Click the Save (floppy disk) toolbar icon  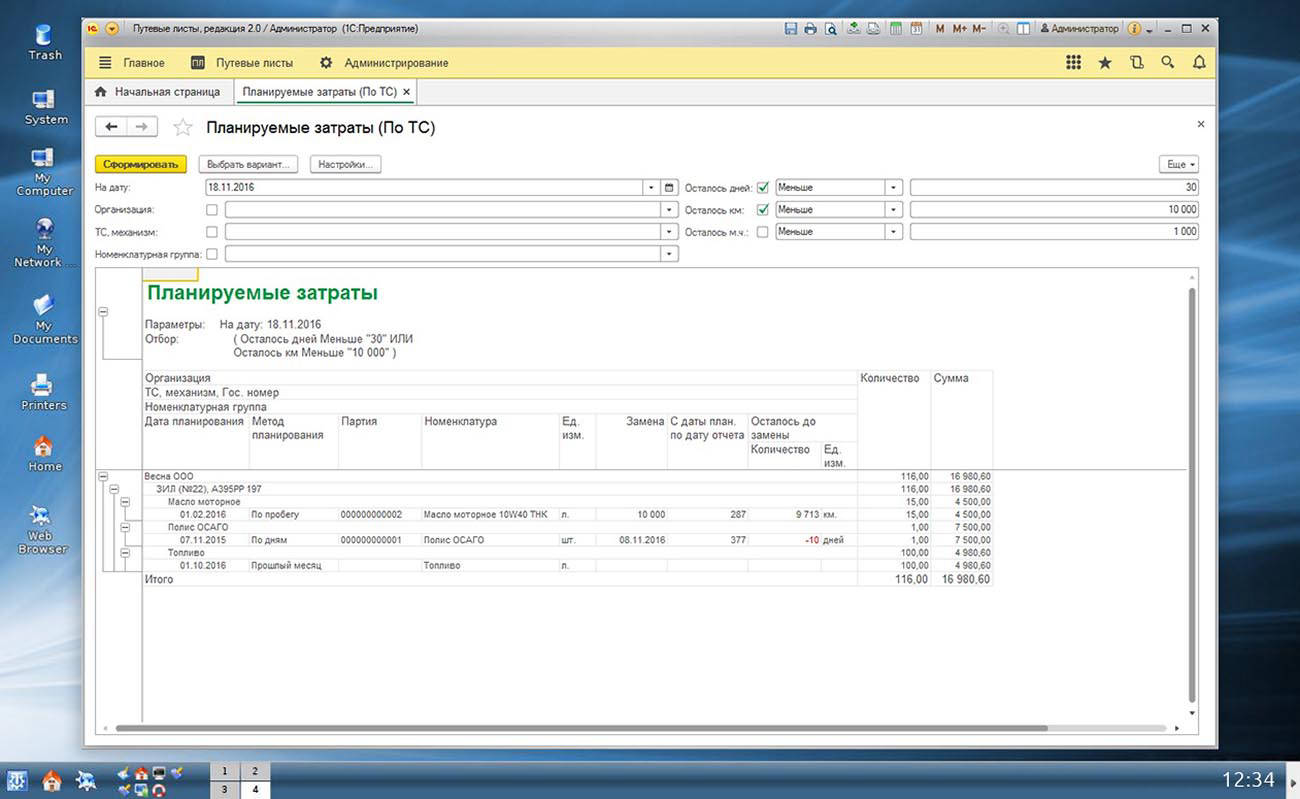(791, 29)
